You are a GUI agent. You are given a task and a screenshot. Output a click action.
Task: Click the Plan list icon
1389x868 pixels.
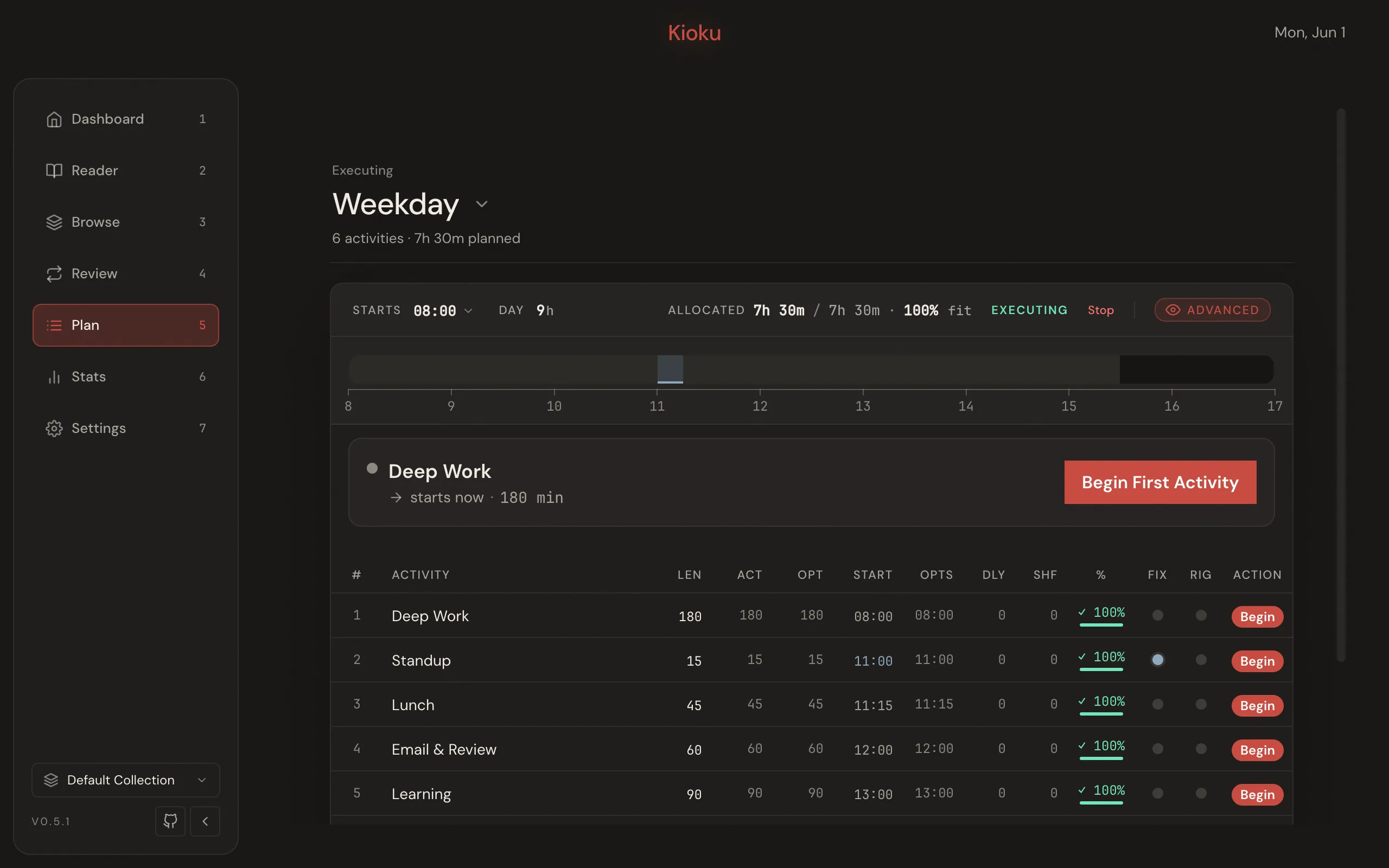tap(54, 325)
